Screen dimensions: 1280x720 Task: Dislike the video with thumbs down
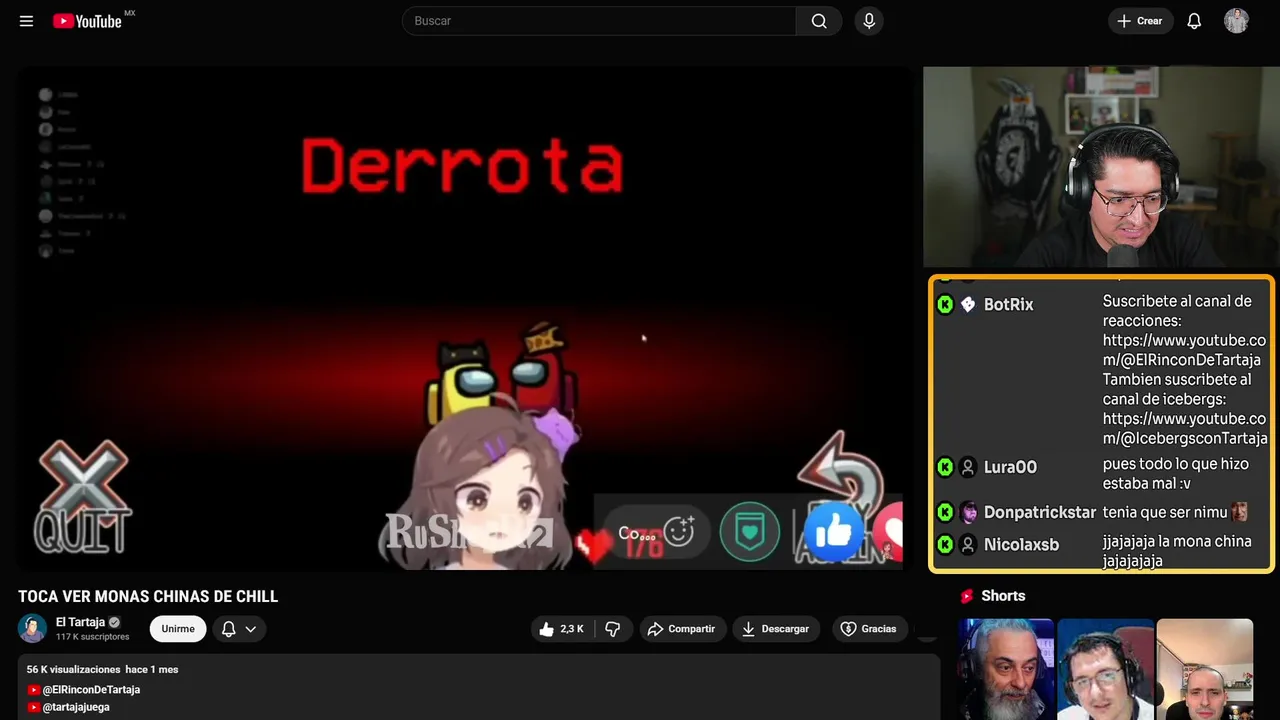pyautogui.click(x=613, y=629)
